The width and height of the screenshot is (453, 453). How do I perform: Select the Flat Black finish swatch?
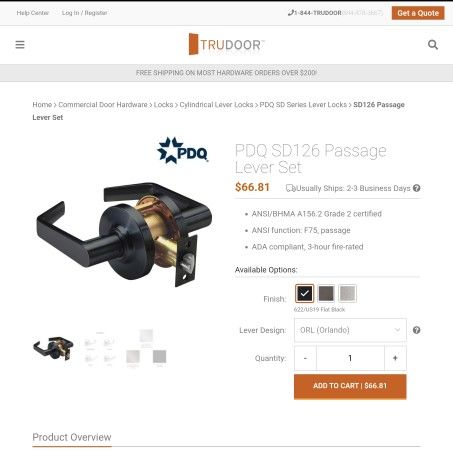[304, 293]
